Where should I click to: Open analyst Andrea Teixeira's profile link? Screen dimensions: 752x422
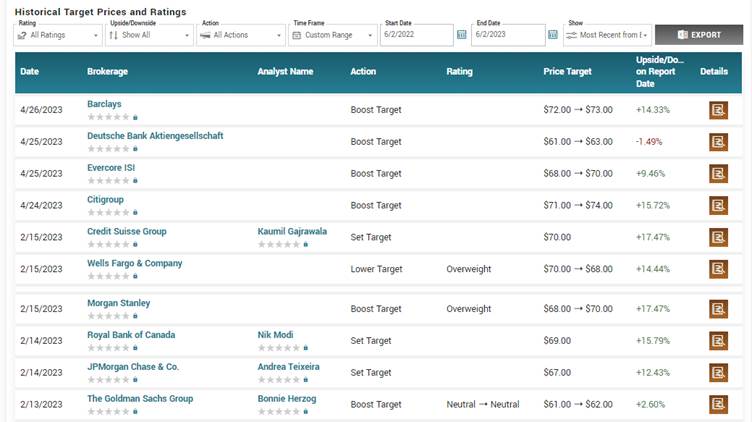tap(288, 367)
